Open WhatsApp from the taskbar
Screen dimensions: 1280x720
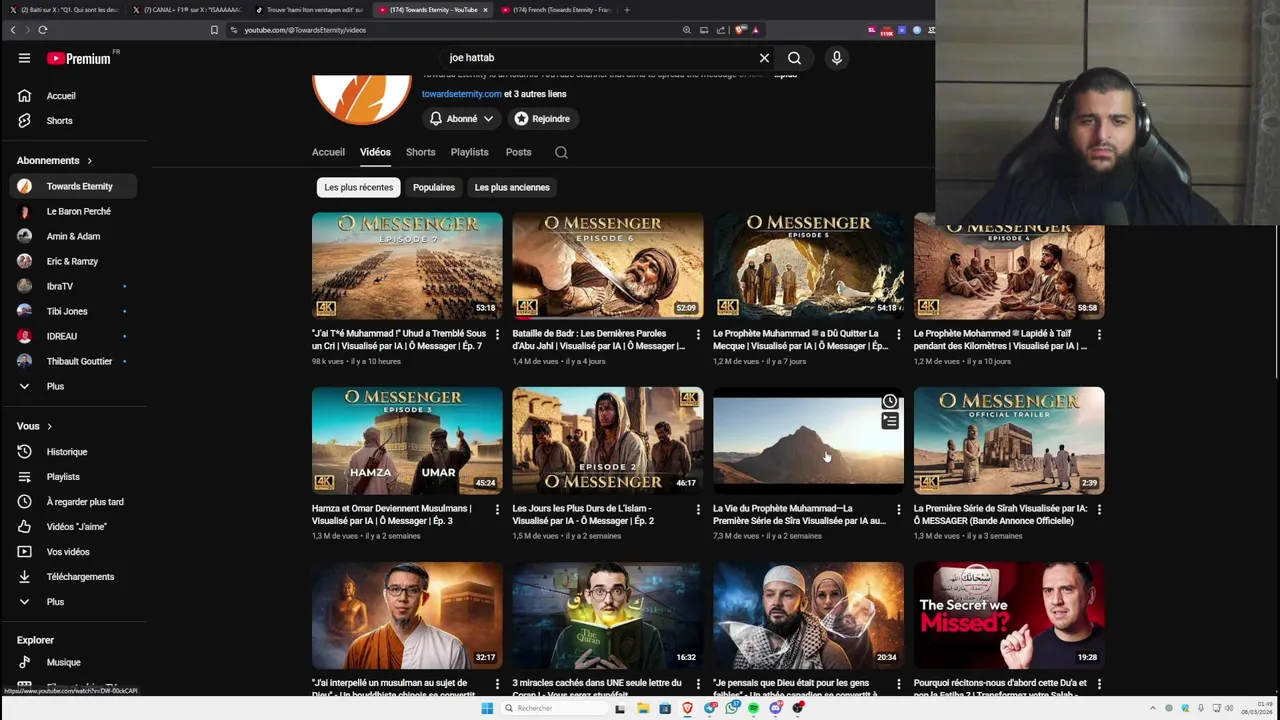coord(732,708)
